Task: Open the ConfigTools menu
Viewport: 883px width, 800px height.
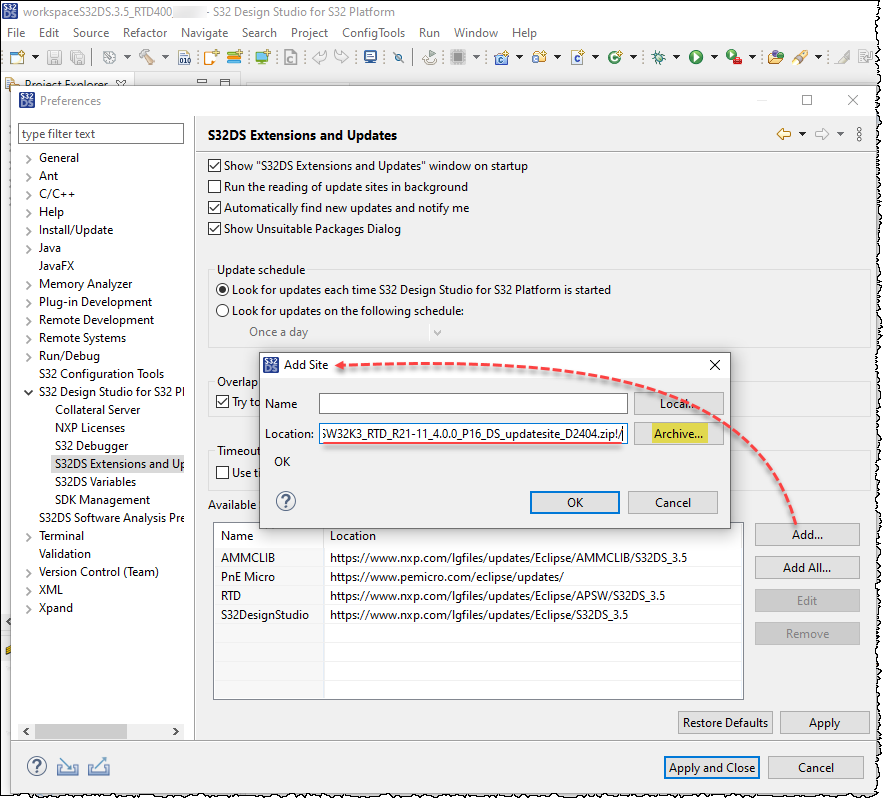Action: (373, 33)
